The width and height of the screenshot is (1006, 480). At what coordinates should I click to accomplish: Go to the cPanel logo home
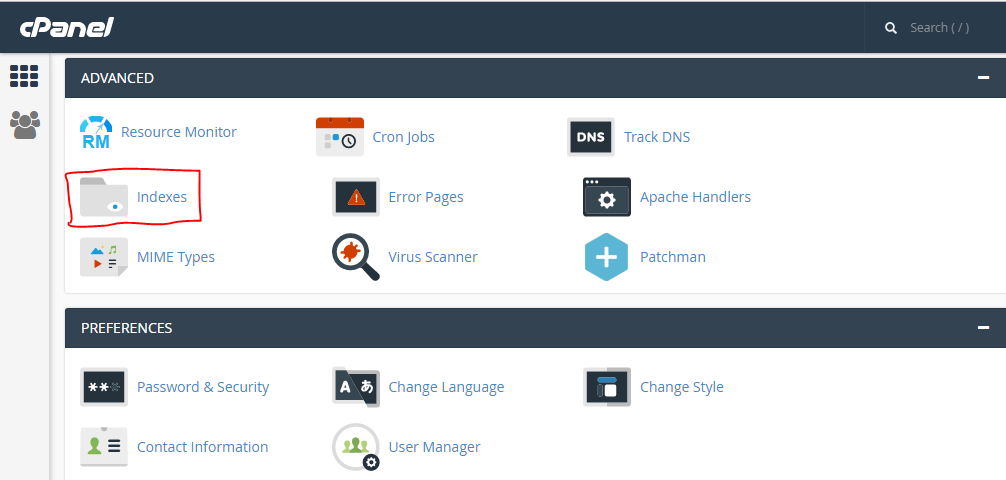pyautogui.click(x=67, y=28)
